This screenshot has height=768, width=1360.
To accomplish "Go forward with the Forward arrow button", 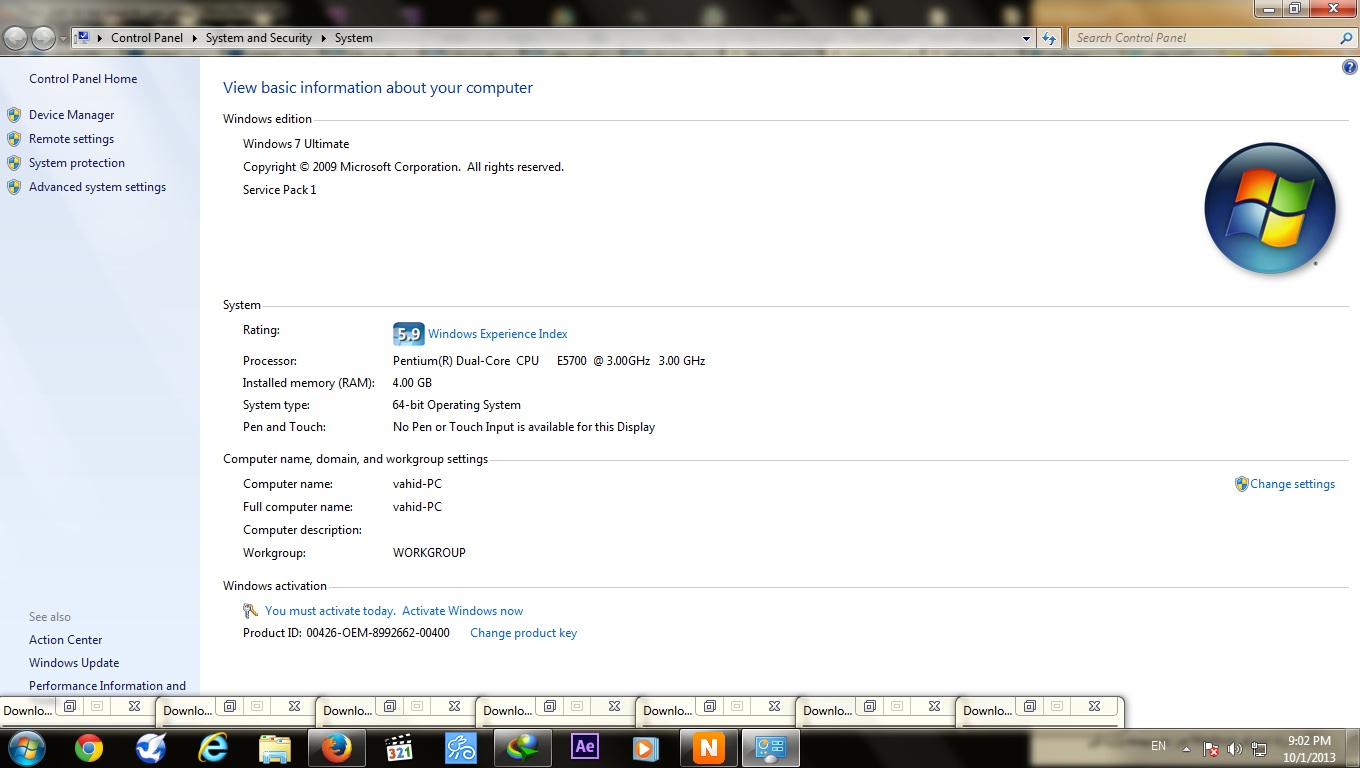I will click(43, 38).
